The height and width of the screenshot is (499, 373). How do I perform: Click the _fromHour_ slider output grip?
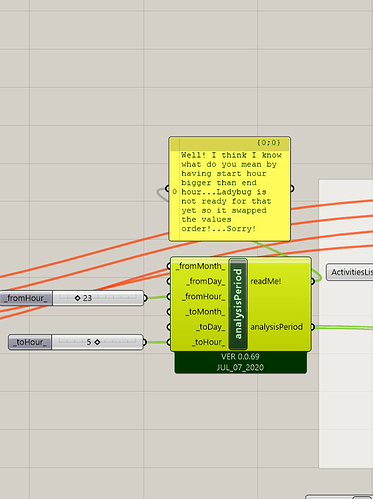click(x=145, y=298)
